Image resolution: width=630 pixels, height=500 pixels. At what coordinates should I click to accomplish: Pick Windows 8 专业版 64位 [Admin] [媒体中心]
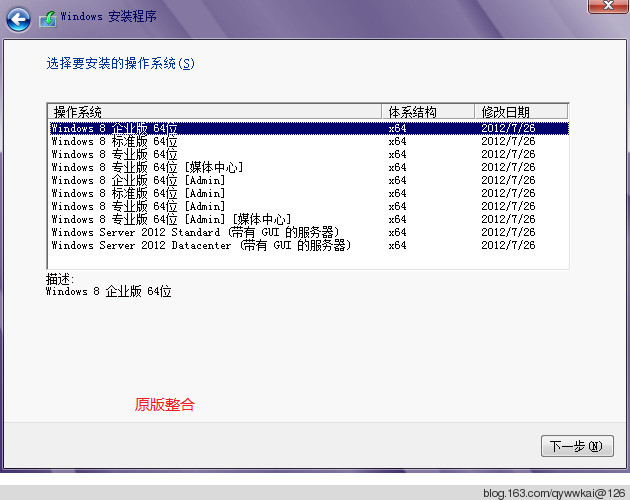(309, 219)
